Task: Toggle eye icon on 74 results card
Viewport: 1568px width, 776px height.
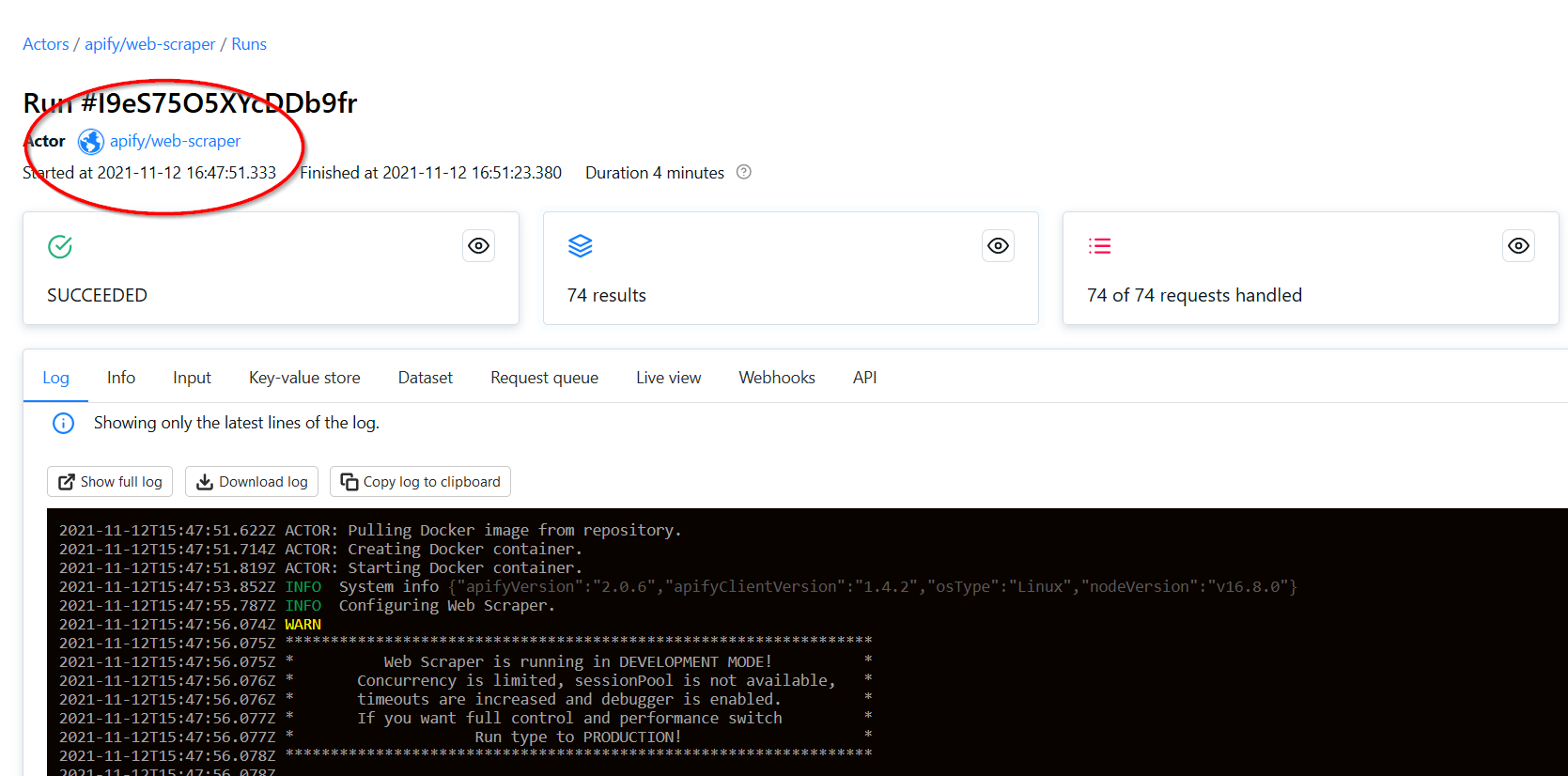Action: 999,246
